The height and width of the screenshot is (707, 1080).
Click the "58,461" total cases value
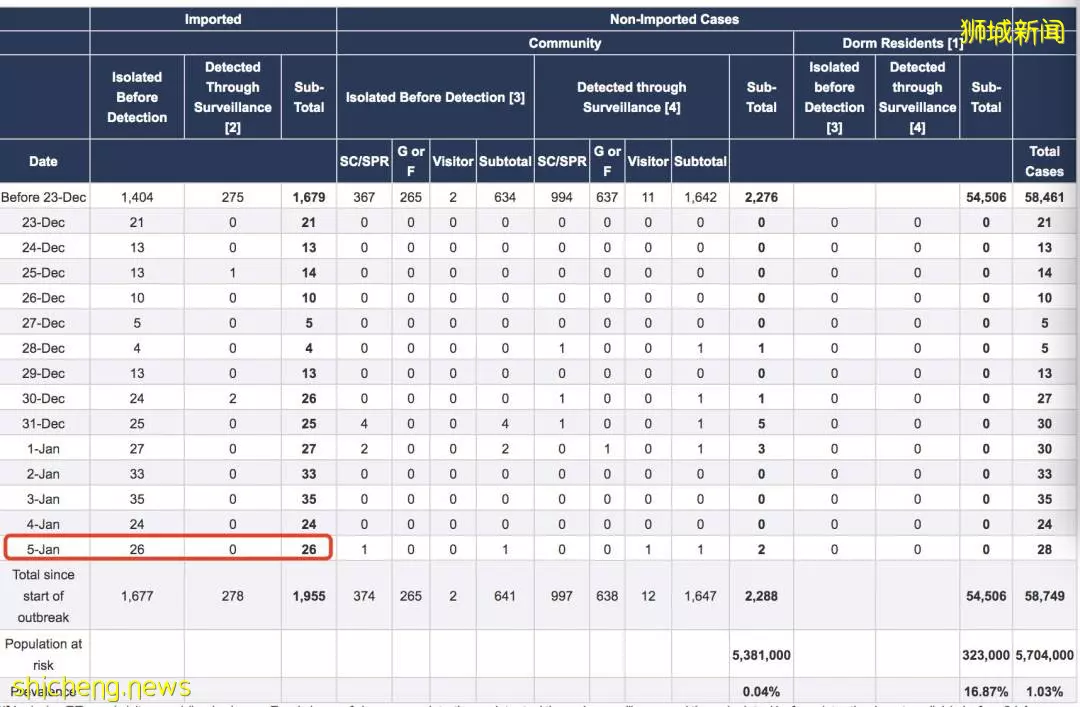pos(1044,197)
